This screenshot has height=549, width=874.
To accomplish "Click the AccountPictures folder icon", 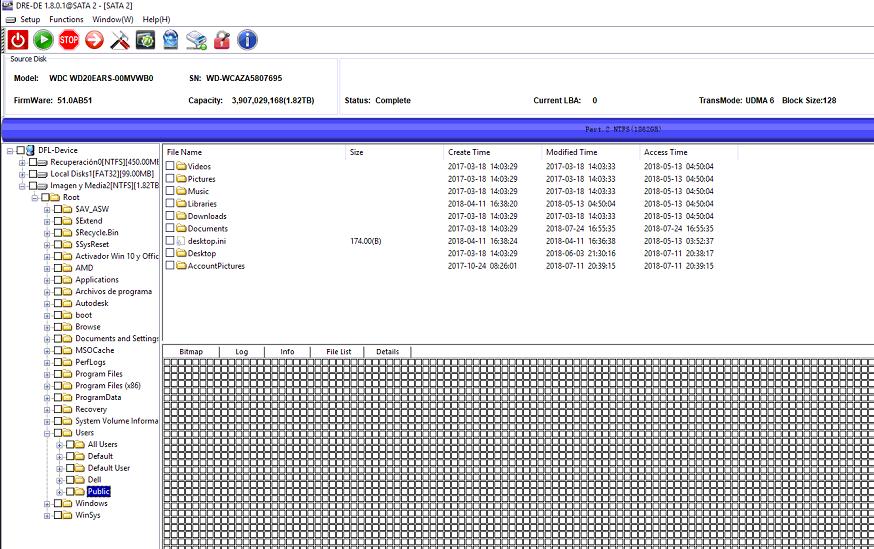I will click(x=181, y=265).
